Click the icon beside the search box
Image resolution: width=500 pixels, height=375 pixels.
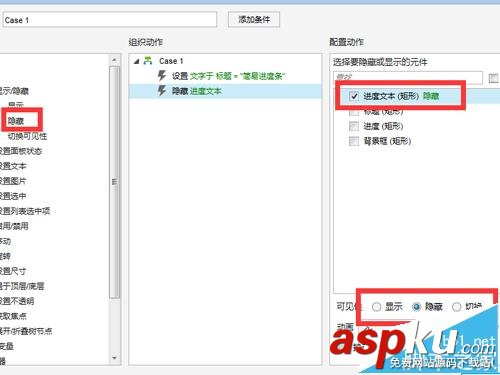pyautogui.click(x=493, y=78)
